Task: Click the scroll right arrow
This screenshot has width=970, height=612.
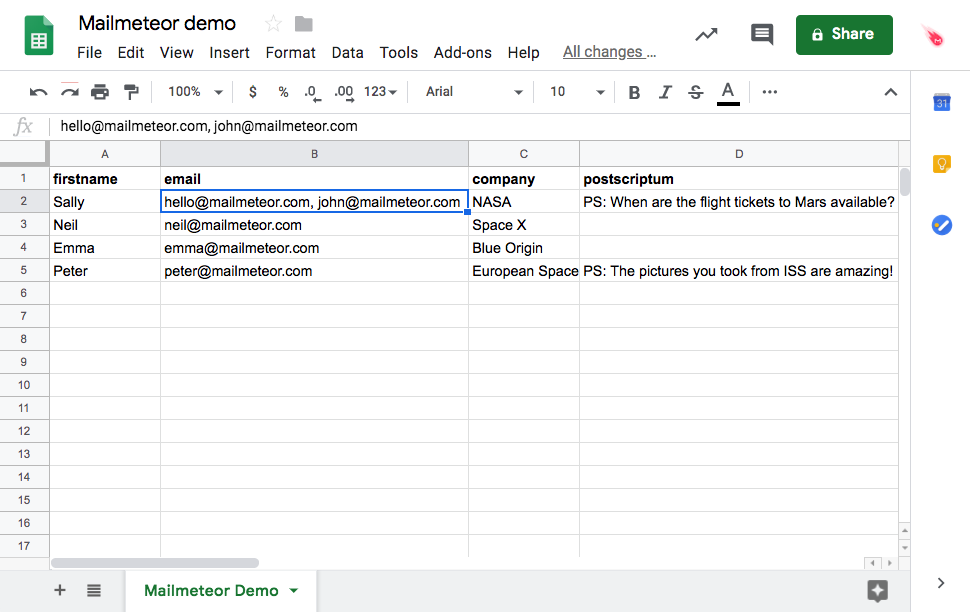Action: tap(890, 563)
